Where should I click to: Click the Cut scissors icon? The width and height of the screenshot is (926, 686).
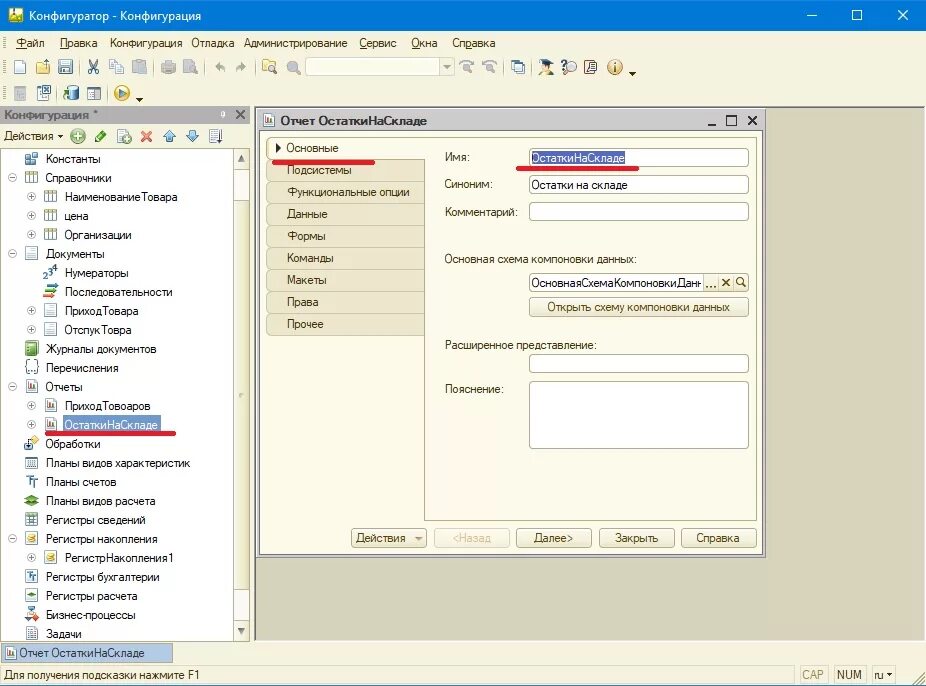pyautogui.click(x=93, y=67)
